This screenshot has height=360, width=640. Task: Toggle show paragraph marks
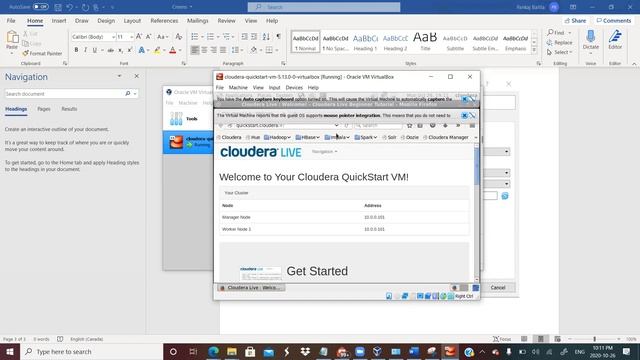[278, 37]
